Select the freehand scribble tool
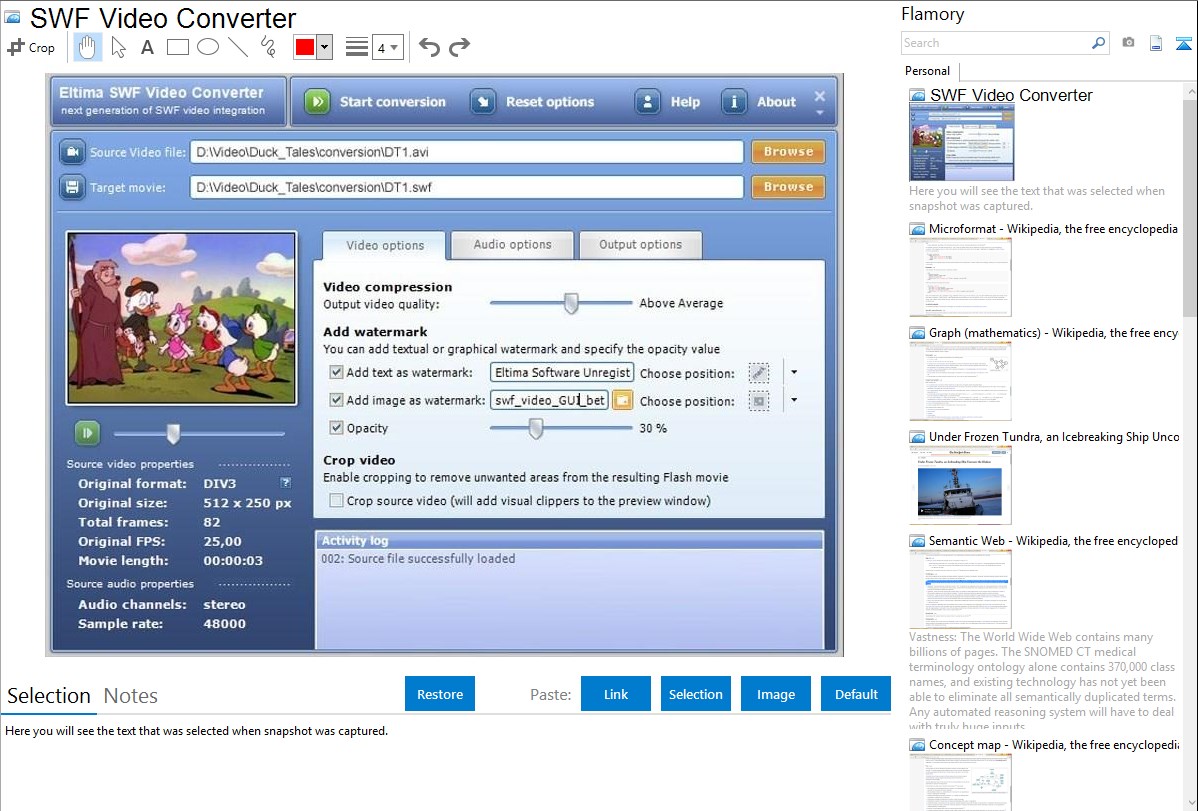 tap(268, 47)
